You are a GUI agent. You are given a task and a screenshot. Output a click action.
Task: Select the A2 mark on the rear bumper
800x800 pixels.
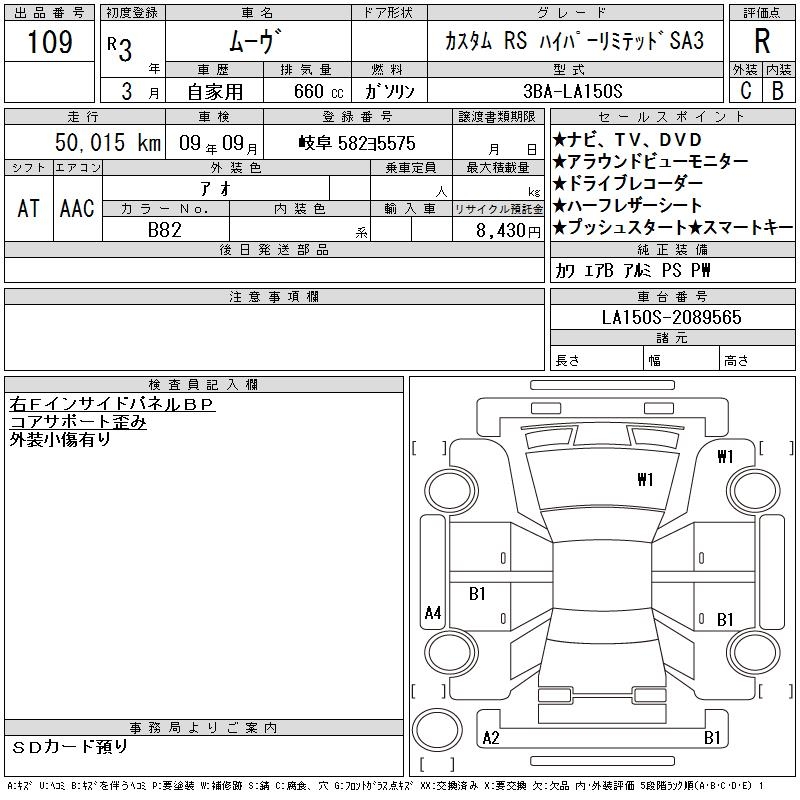click(x=491, y=738)
